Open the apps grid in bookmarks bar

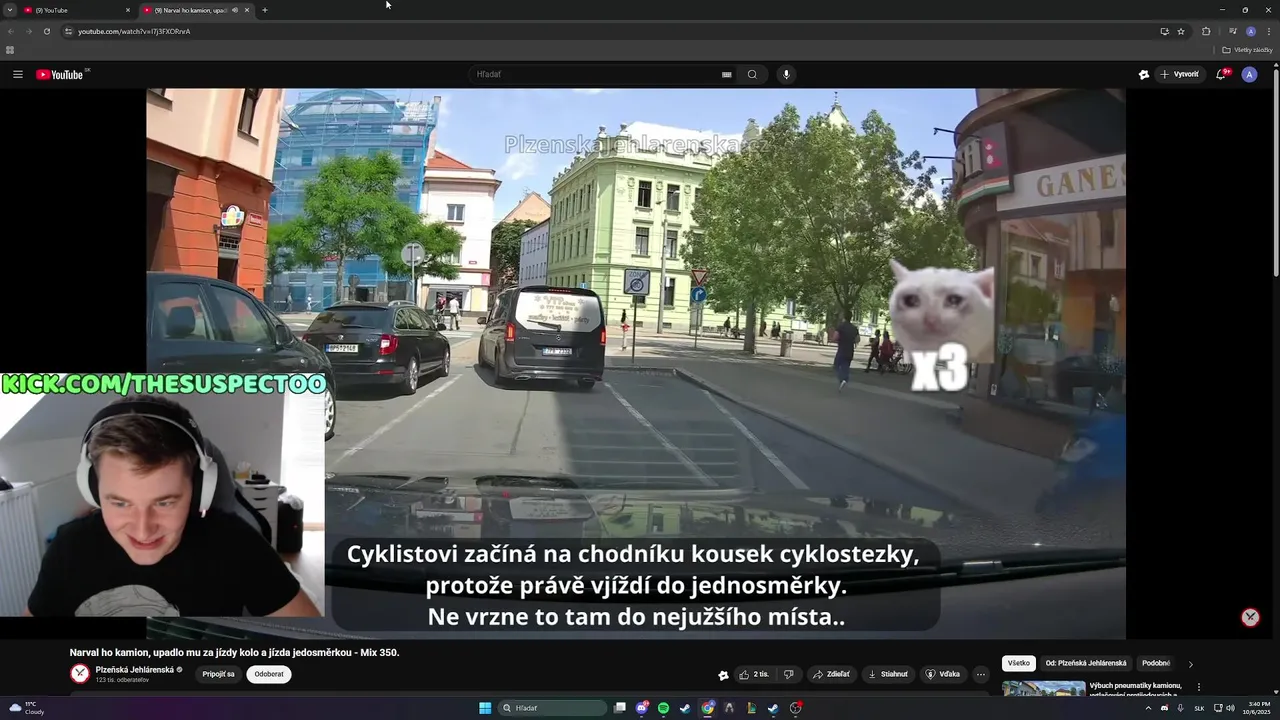10,50
